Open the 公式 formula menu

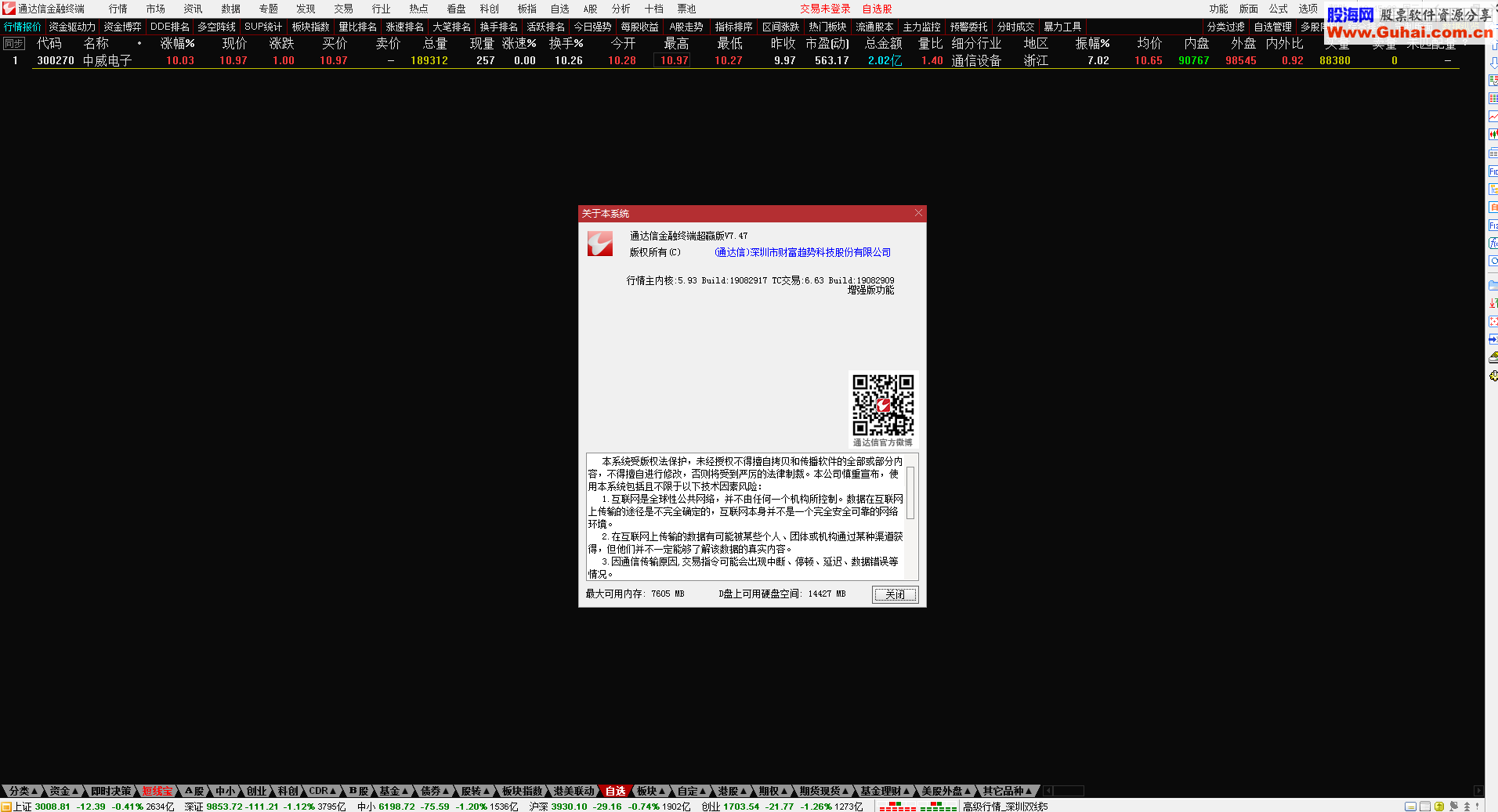point(1279,9)
